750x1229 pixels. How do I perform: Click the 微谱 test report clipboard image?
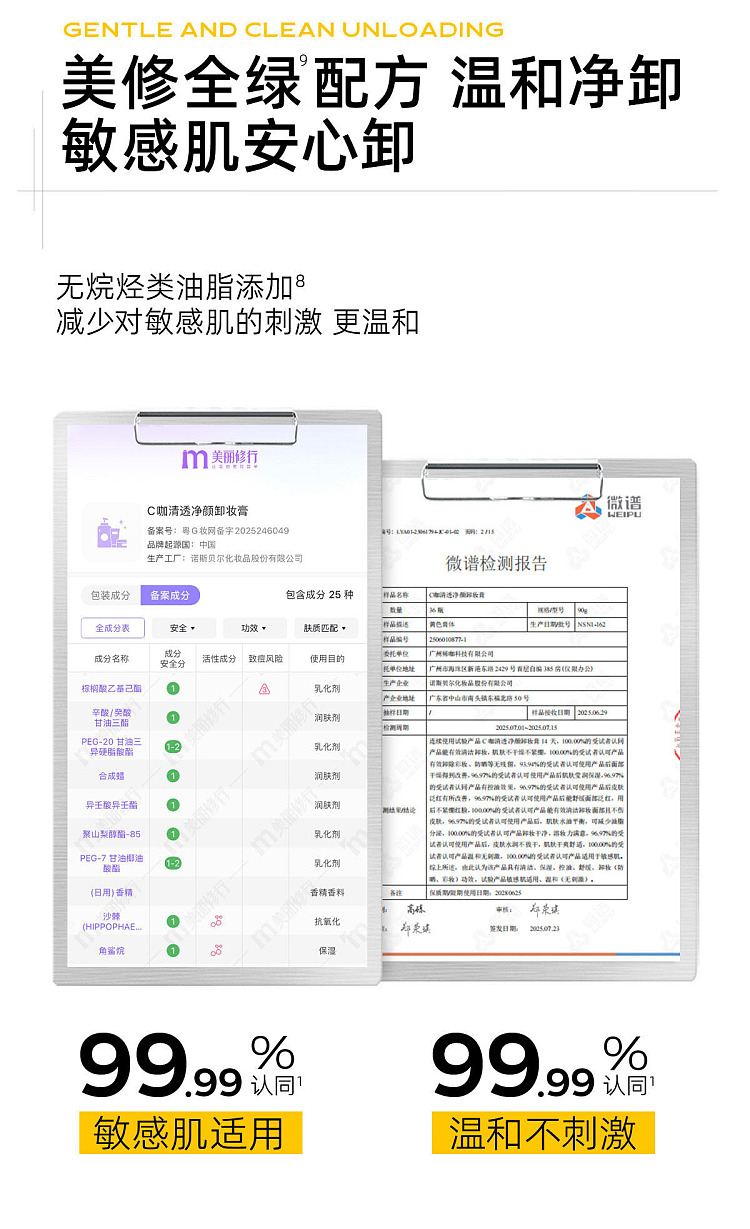540,718
